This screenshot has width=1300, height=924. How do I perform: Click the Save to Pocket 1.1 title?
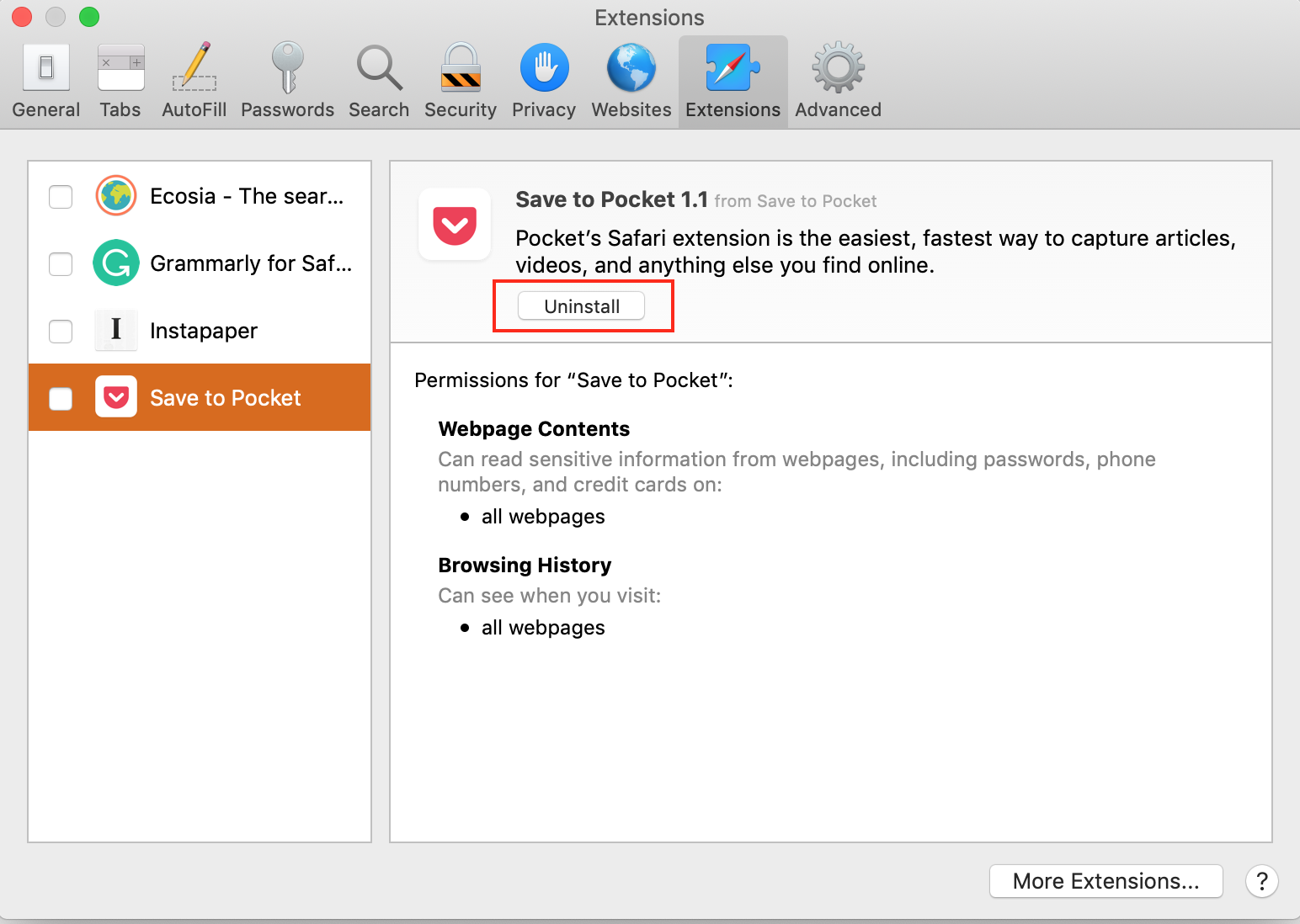pos(612,199)
